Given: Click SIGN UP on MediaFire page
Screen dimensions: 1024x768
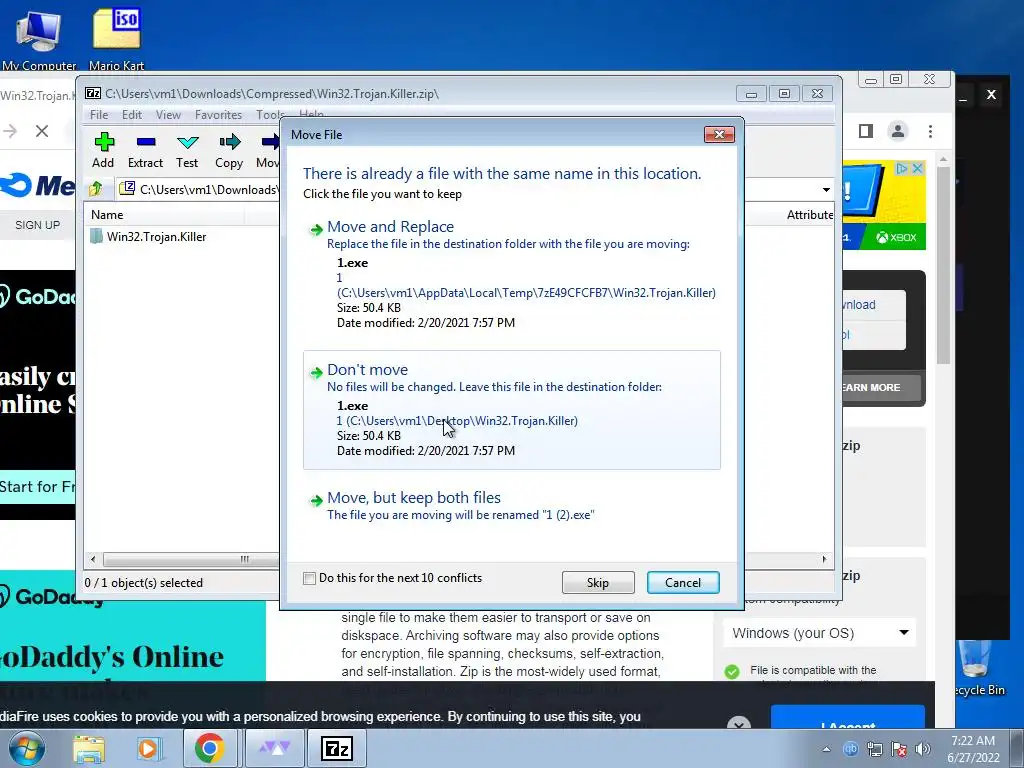Looking at the screenshot, I should click(37, 225).
